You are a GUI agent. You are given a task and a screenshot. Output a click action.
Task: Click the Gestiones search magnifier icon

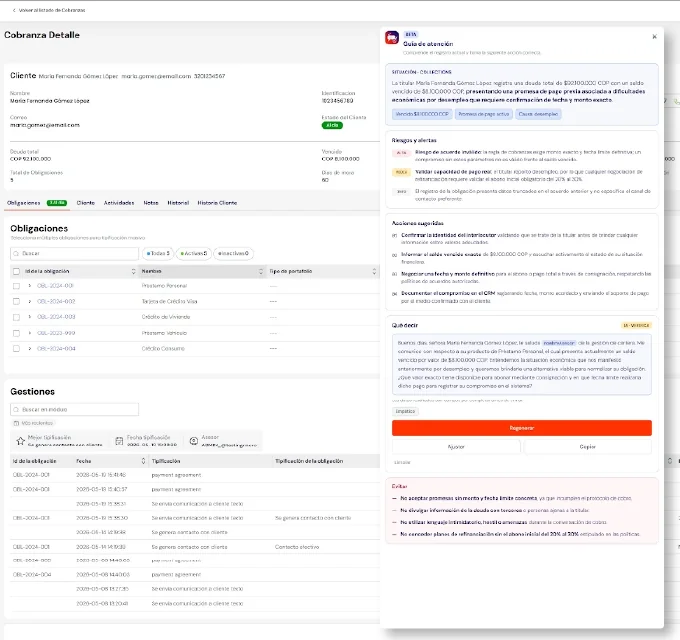[x=16, y=409]
